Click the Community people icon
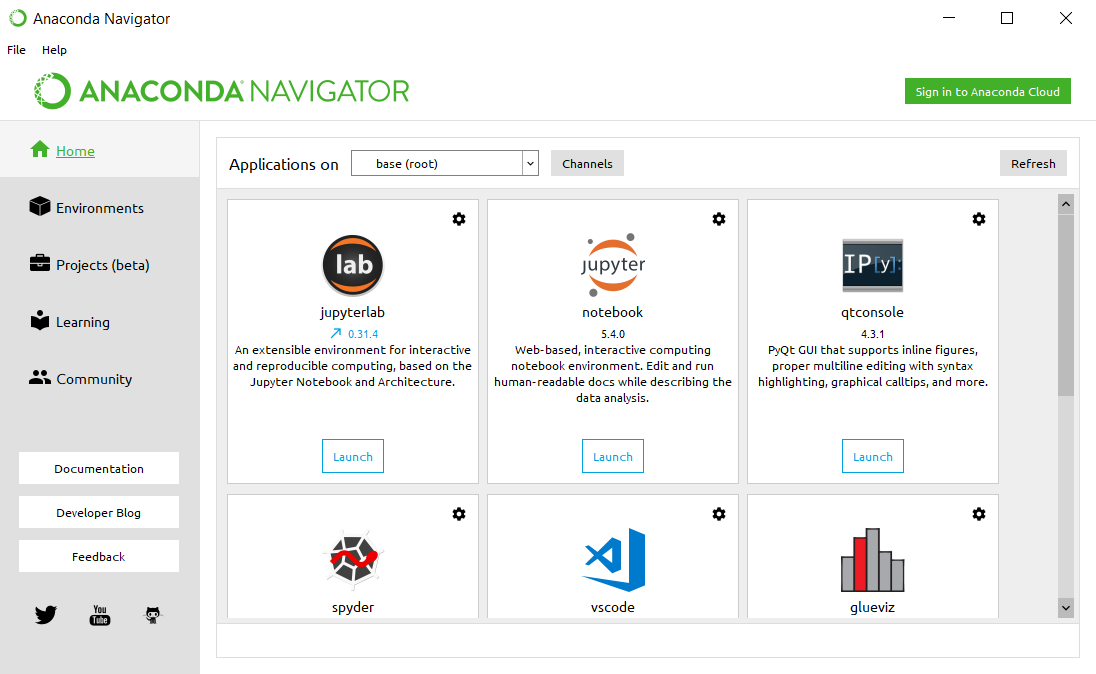This screenshot has width=1096, height=674. point(40,377)
